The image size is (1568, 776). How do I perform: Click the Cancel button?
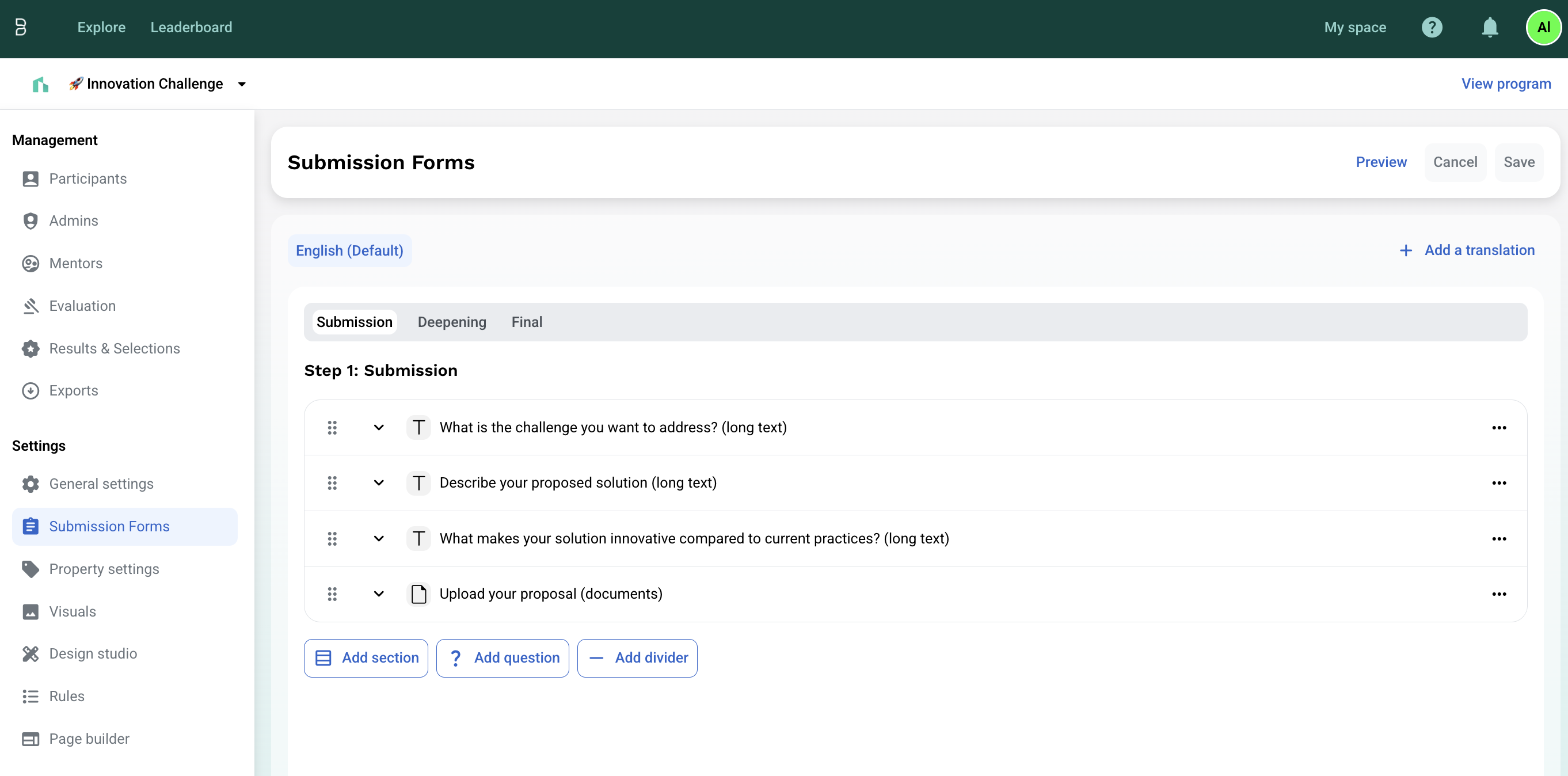coord(1455,162)
